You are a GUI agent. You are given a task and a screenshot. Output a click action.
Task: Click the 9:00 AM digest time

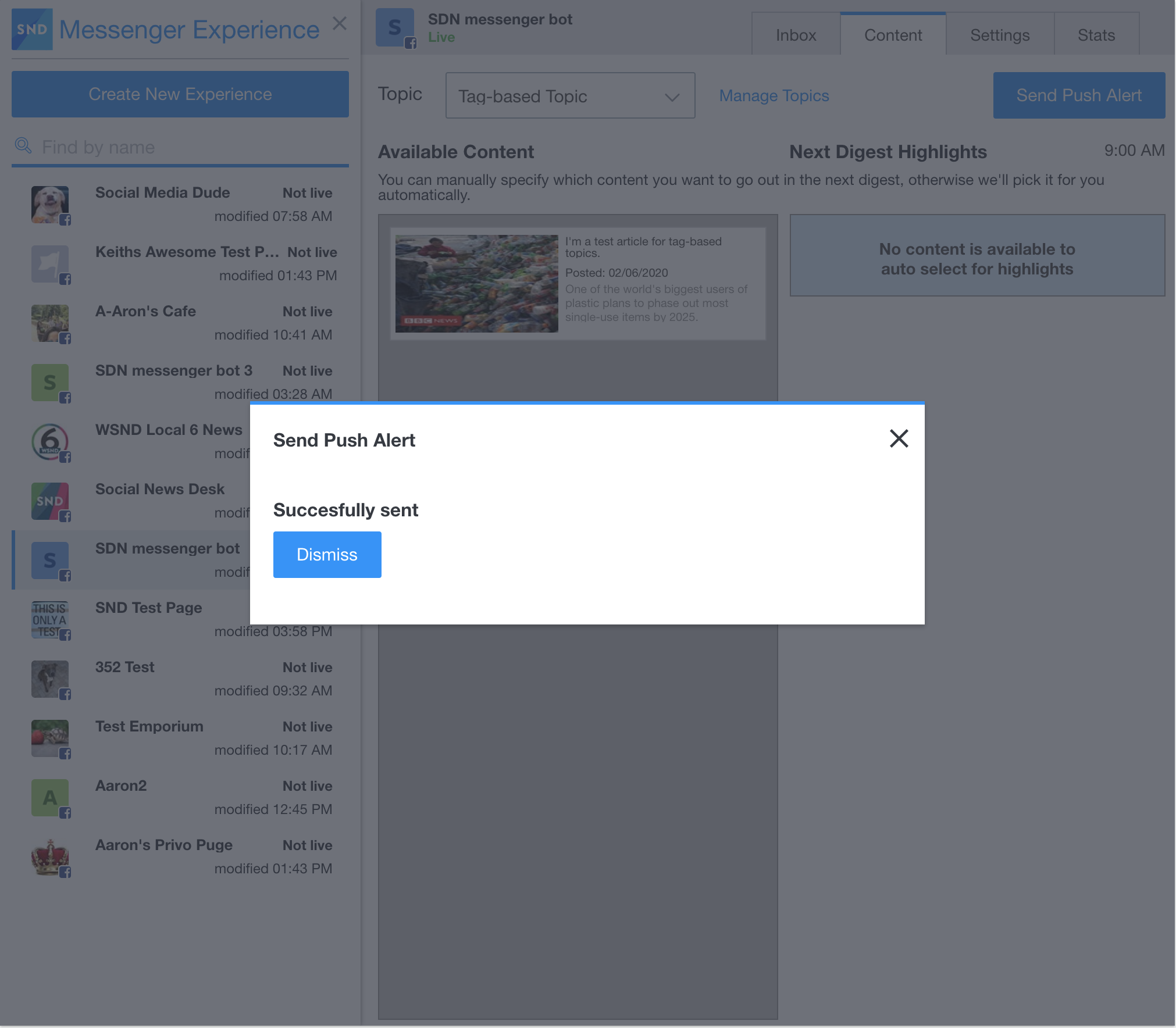[x=1134, y=150]
